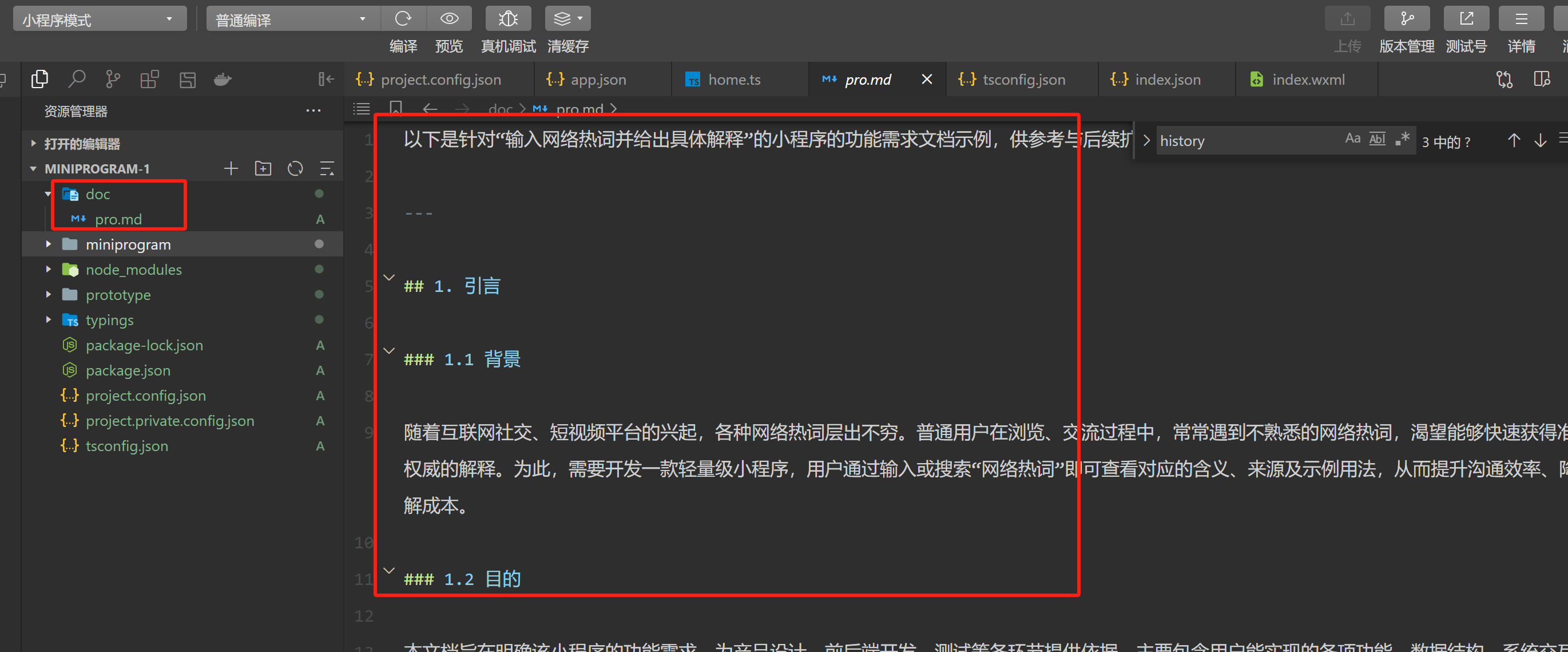Click the real device debug icon
1568x652 pixels.
[507, 19]
